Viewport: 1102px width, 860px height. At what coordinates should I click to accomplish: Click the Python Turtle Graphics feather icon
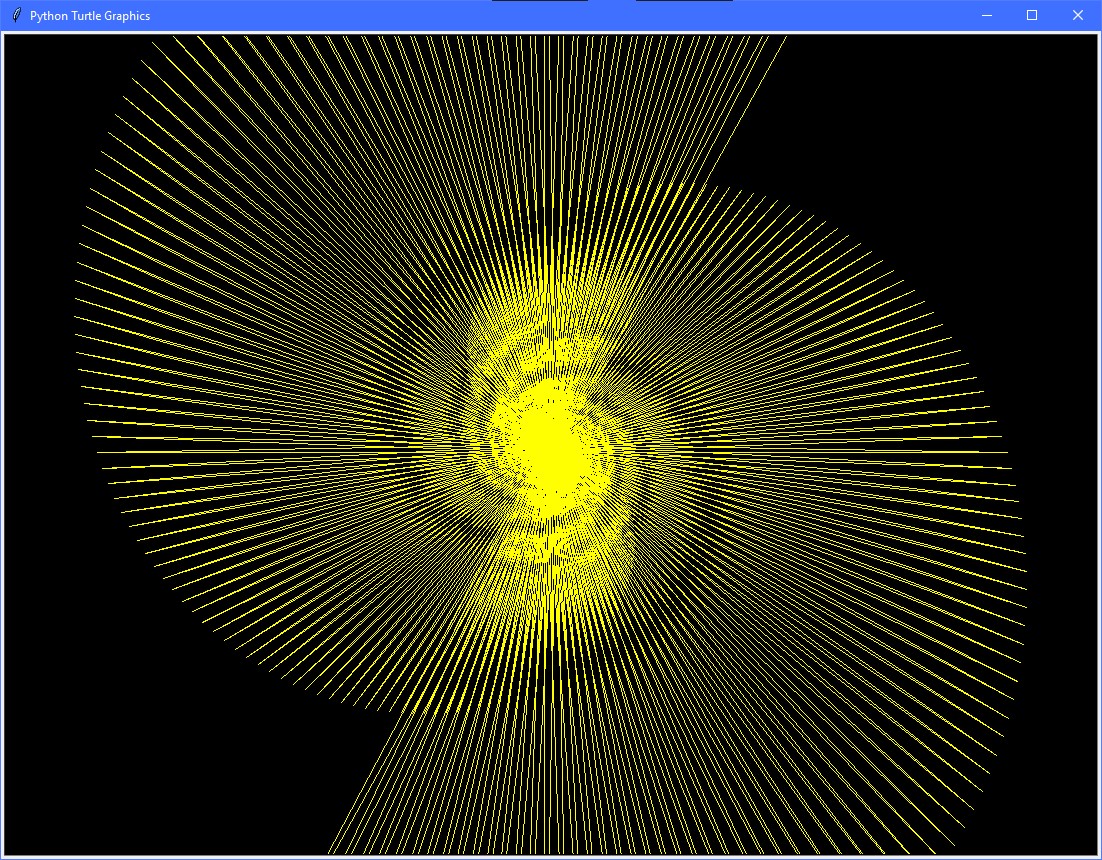(17, 15)
